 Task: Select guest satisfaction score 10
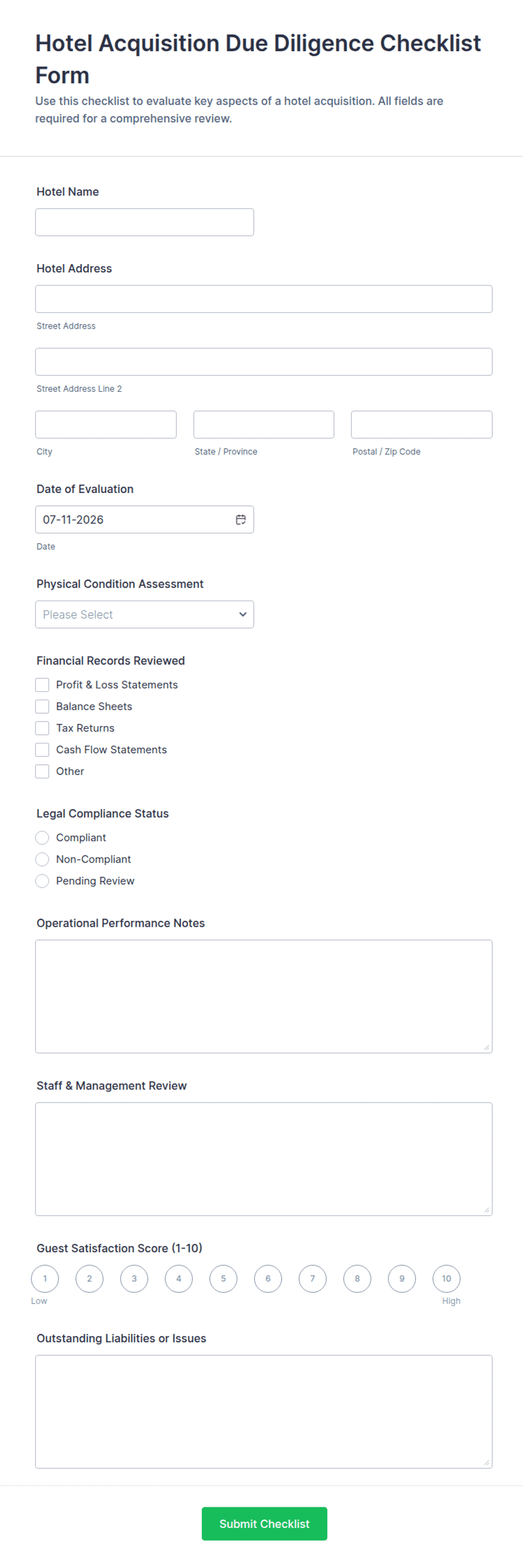[447, 1278]
